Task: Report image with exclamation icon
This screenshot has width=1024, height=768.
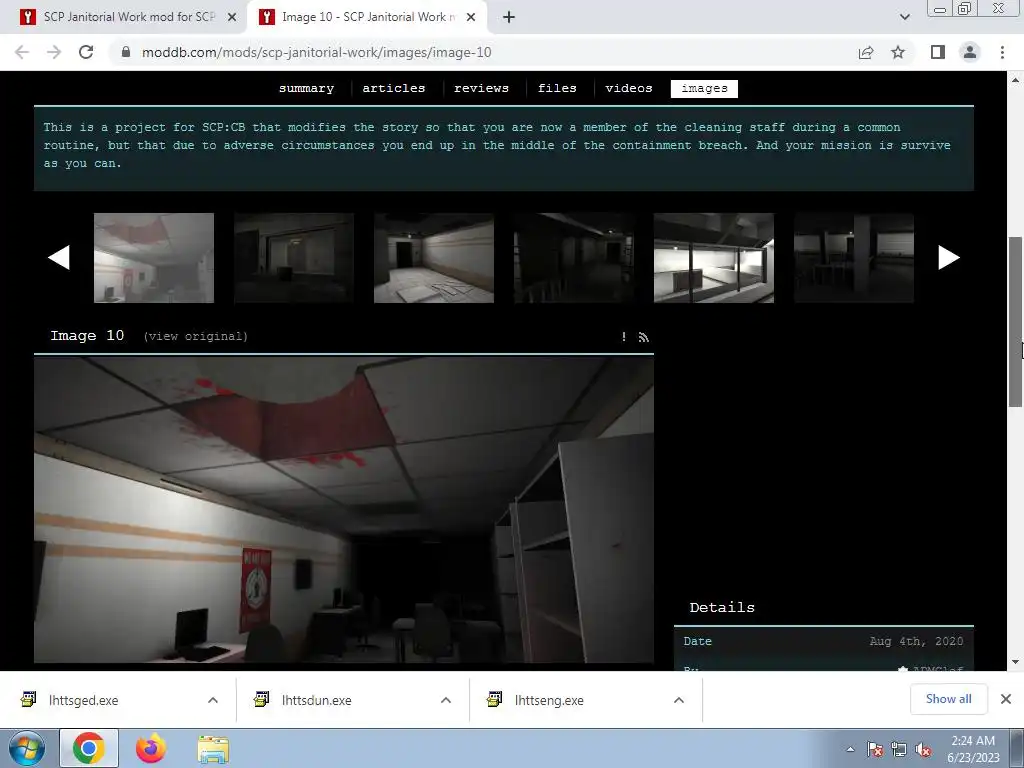Action: coord(624,337)
